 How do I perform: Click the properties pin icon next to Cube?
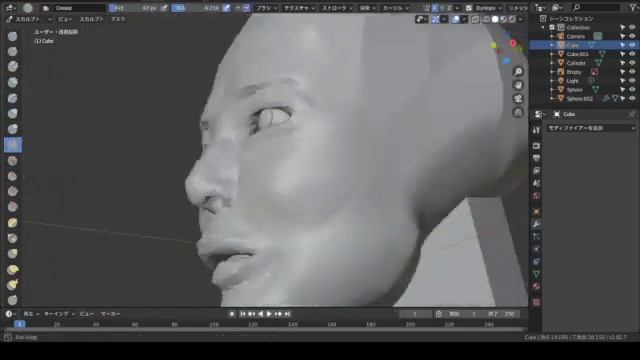pos(632,114)
